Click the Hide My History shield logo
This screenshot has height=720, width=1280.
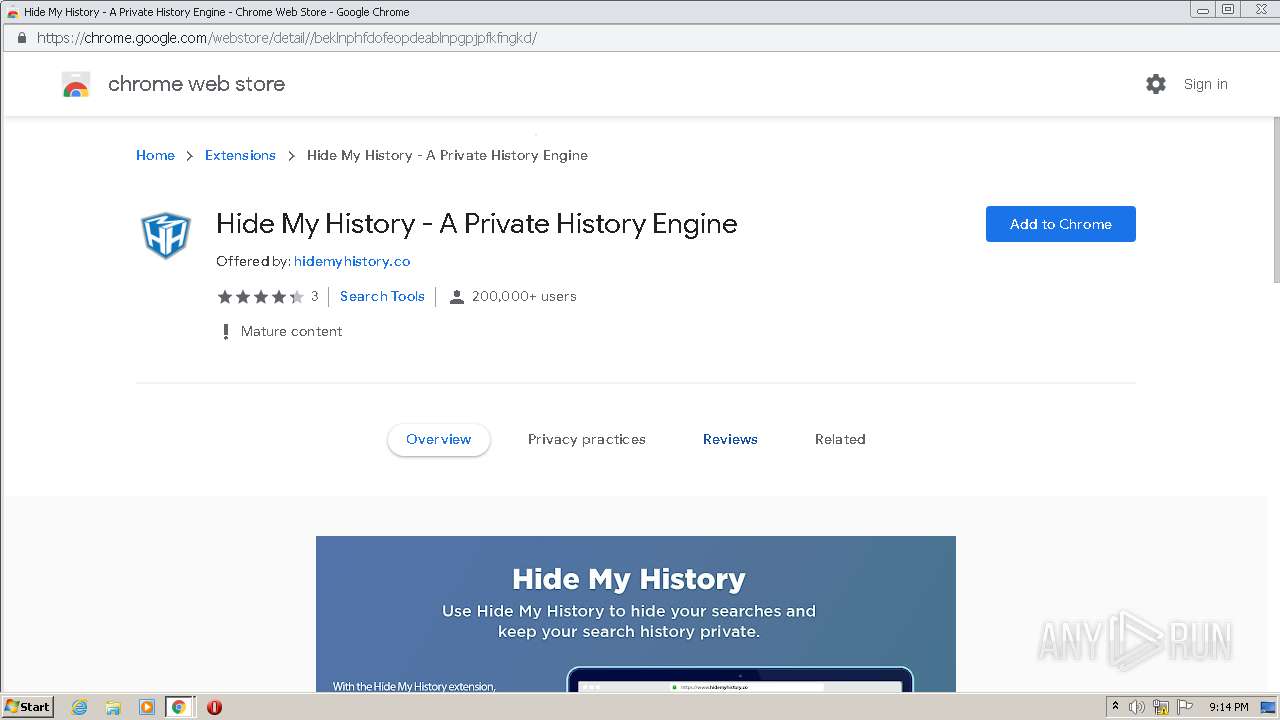pyautogui.click(x=165, y=235)
